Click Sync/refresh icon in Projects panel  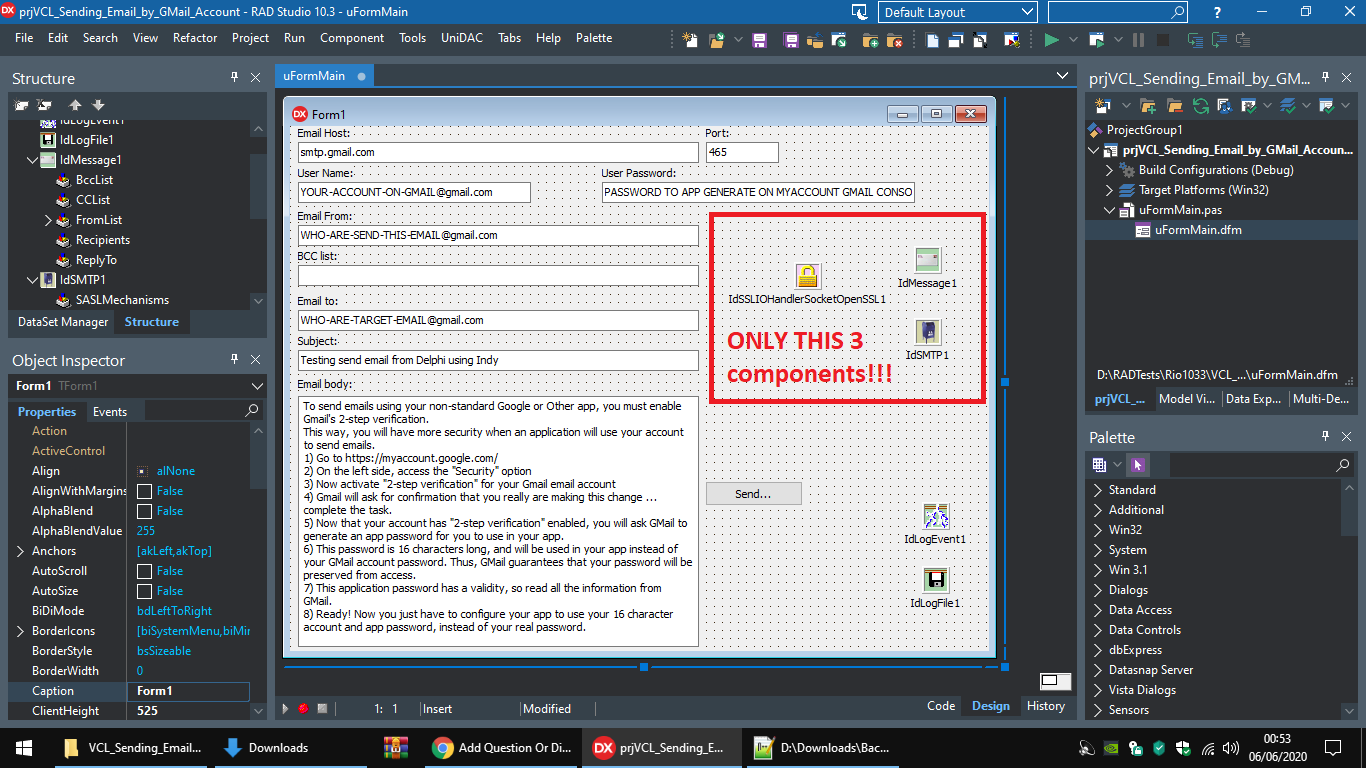tap(1199, 105)
